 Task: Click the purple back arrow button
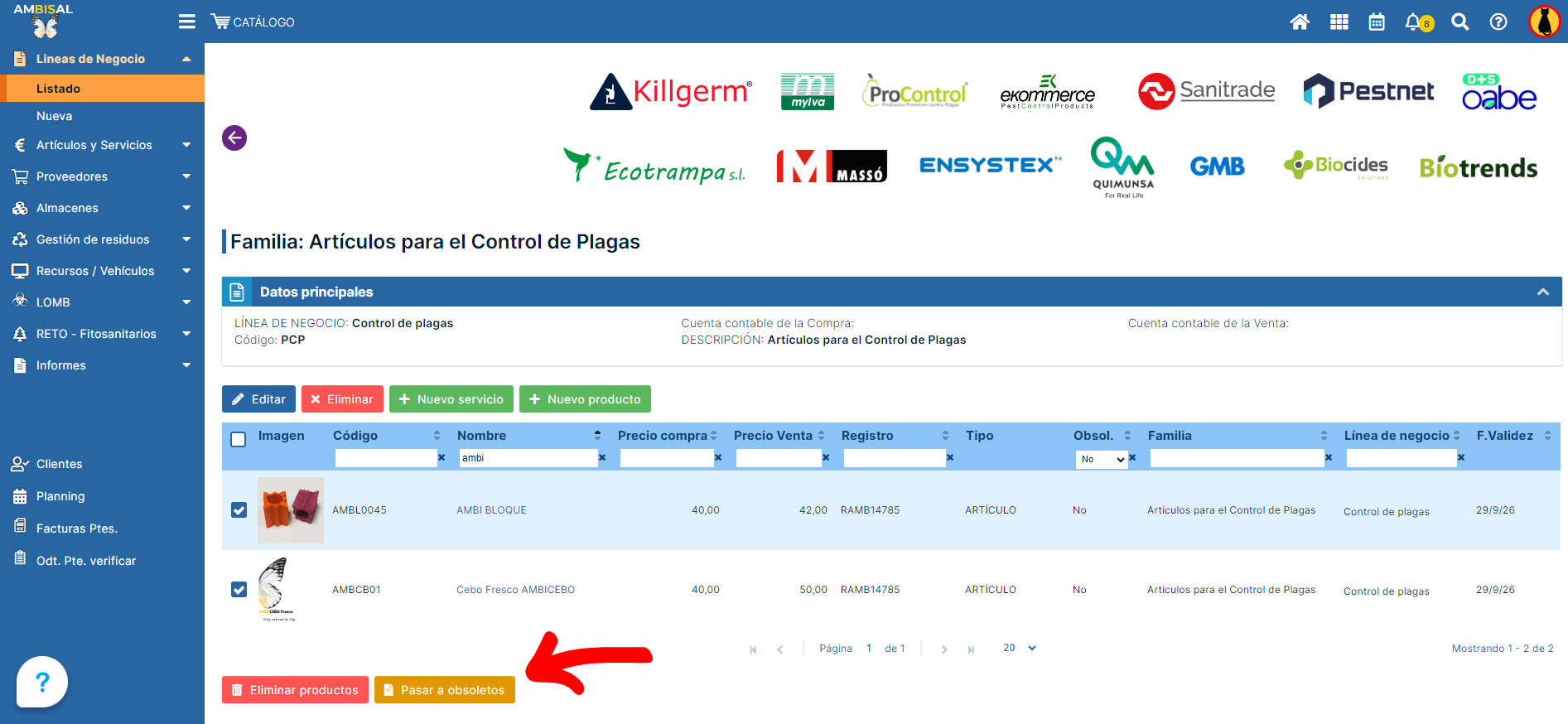[234, 138]
